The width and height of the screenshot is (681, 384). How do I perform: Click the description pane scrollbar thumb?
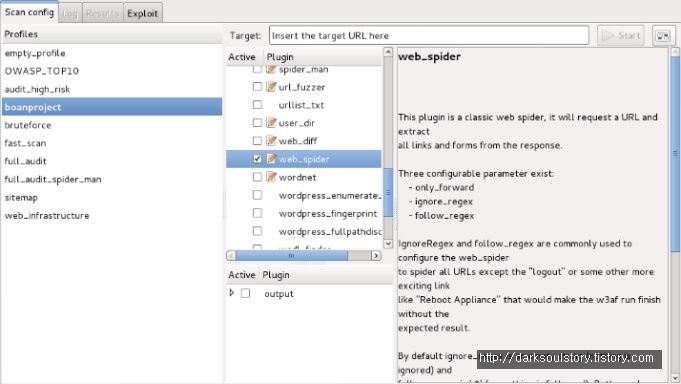[675, 153]
